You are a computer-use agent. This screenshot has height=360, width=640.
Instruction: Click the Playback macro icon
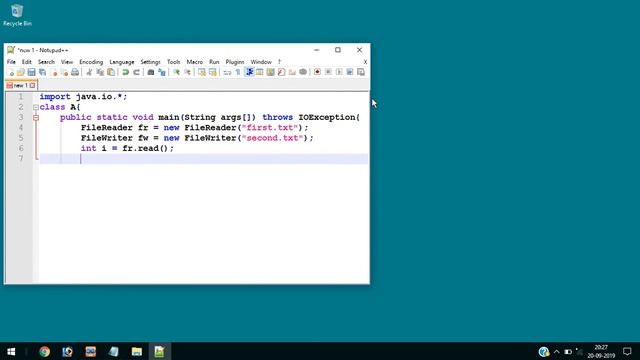point(339,72)
